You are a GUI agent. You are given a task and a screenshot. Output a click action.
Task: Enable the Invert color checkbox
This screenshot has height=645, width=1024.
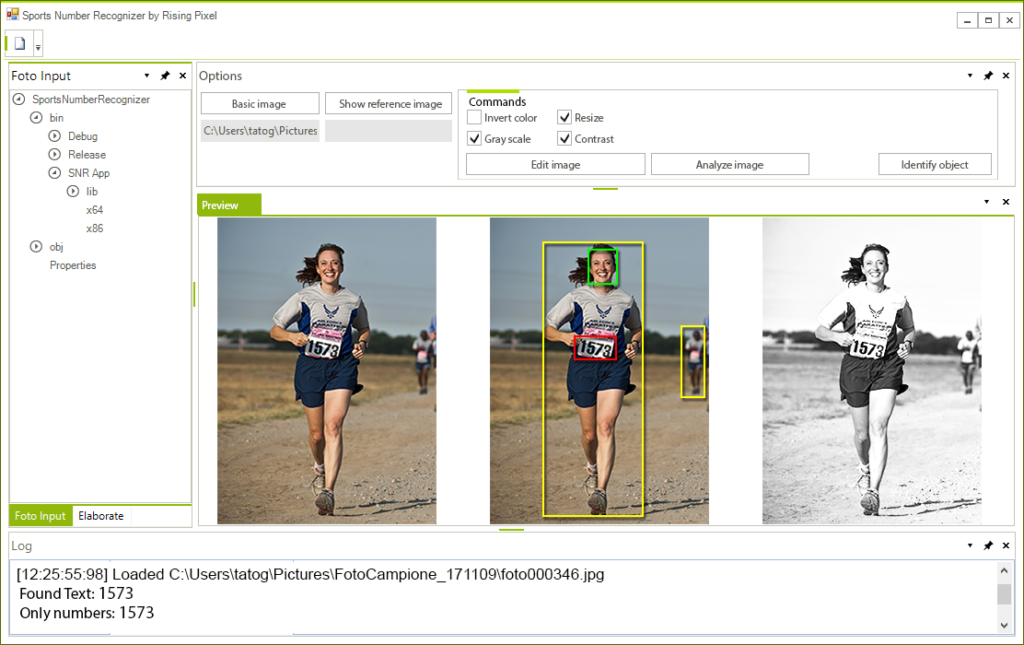click(474, 117)
